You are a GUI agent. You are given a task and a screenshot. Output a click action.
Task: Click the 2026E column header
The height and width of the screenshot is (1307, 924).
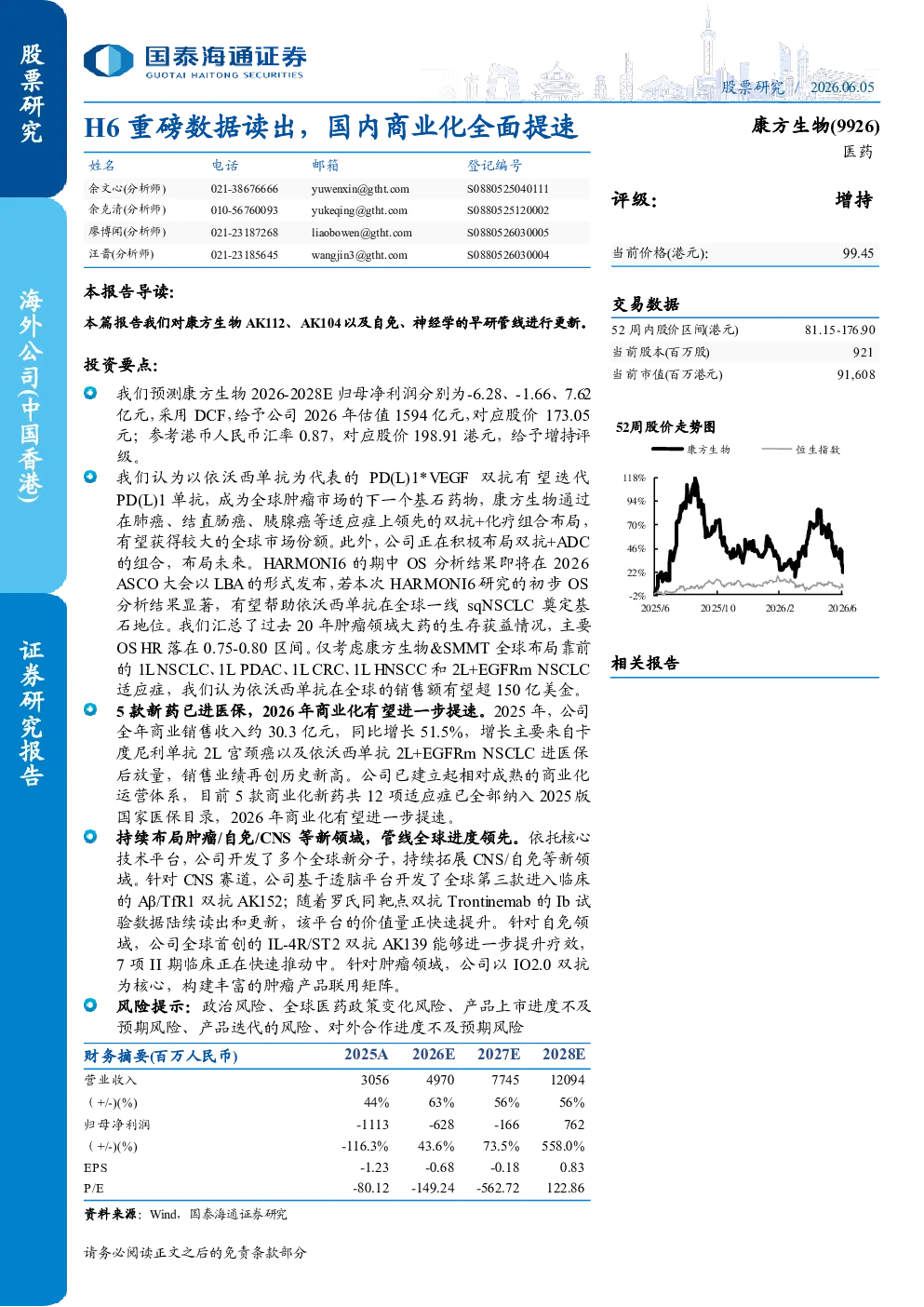(434, 1055)
